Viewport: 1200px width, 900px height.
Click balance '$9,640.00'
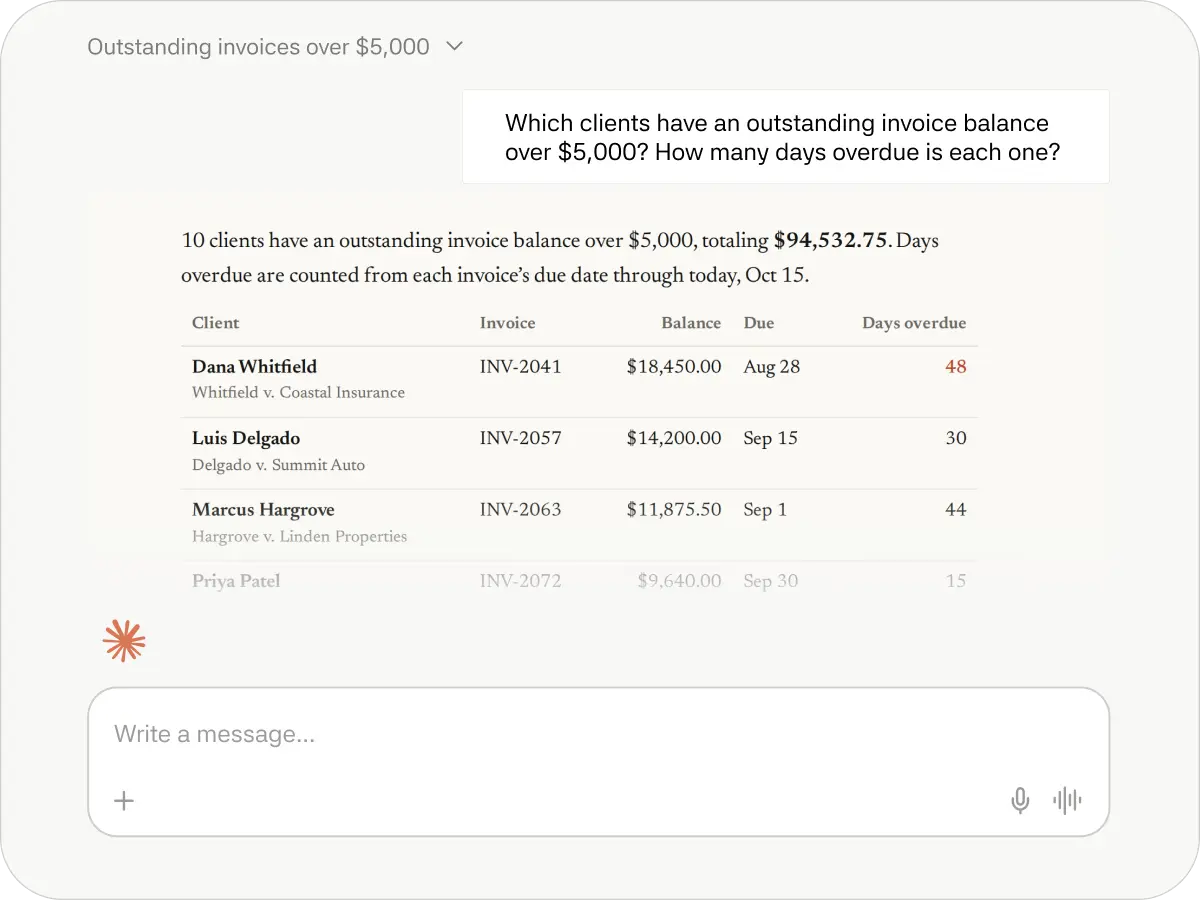pyautogui.click(x=679, y=581)
